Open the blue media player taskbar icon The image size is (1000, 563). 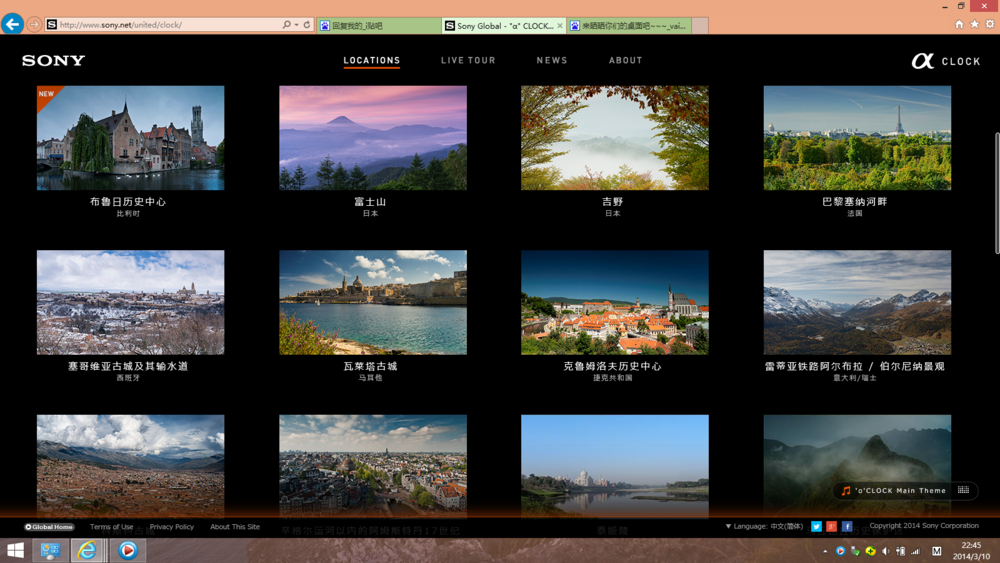128,550
